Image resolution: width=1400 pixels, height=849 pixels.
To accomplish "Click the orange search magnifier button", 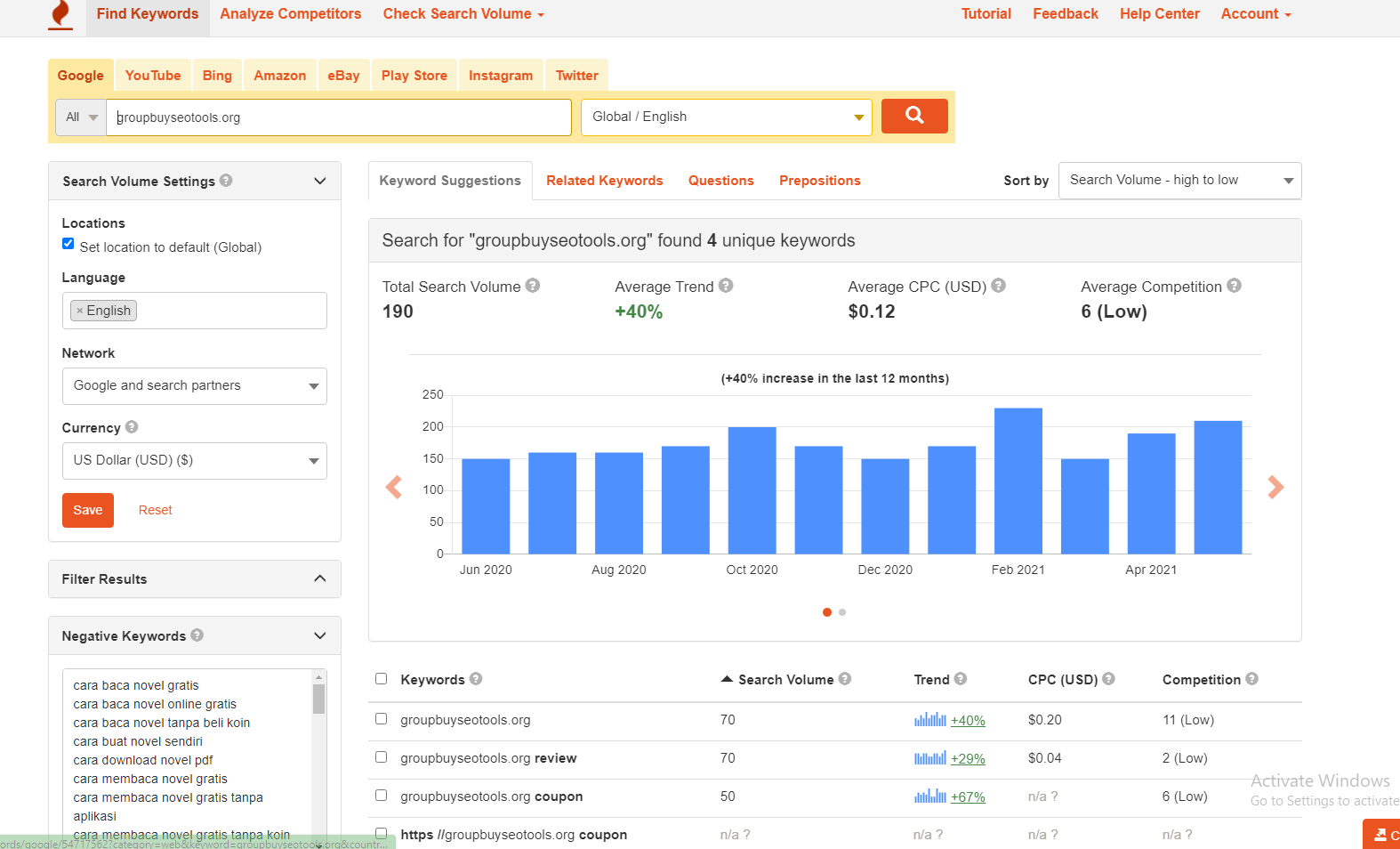I will pos(914,116).
